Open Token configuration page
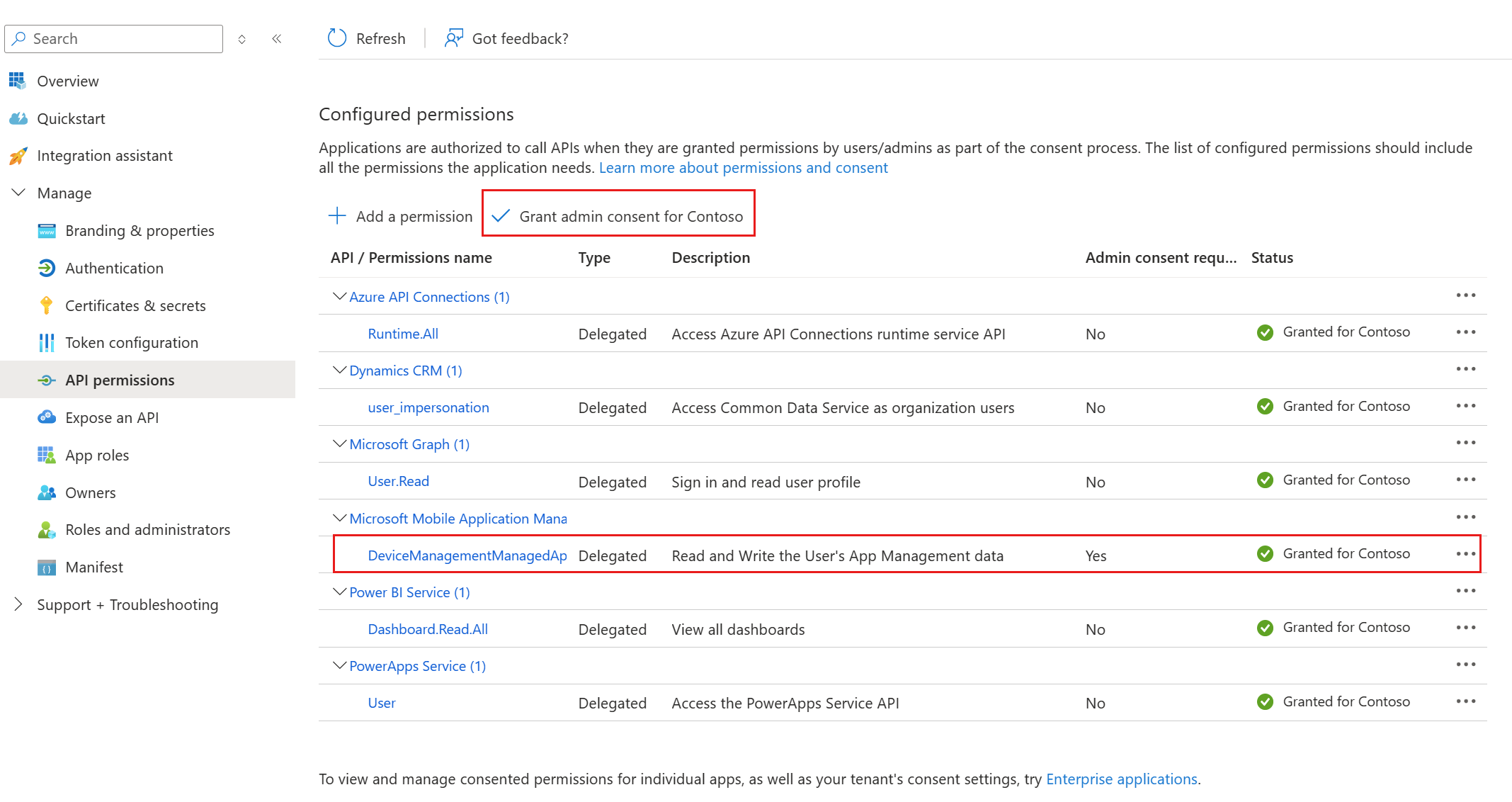Image resolution: width=1512 pixels, height=802 pixels. tap(131, 343)
